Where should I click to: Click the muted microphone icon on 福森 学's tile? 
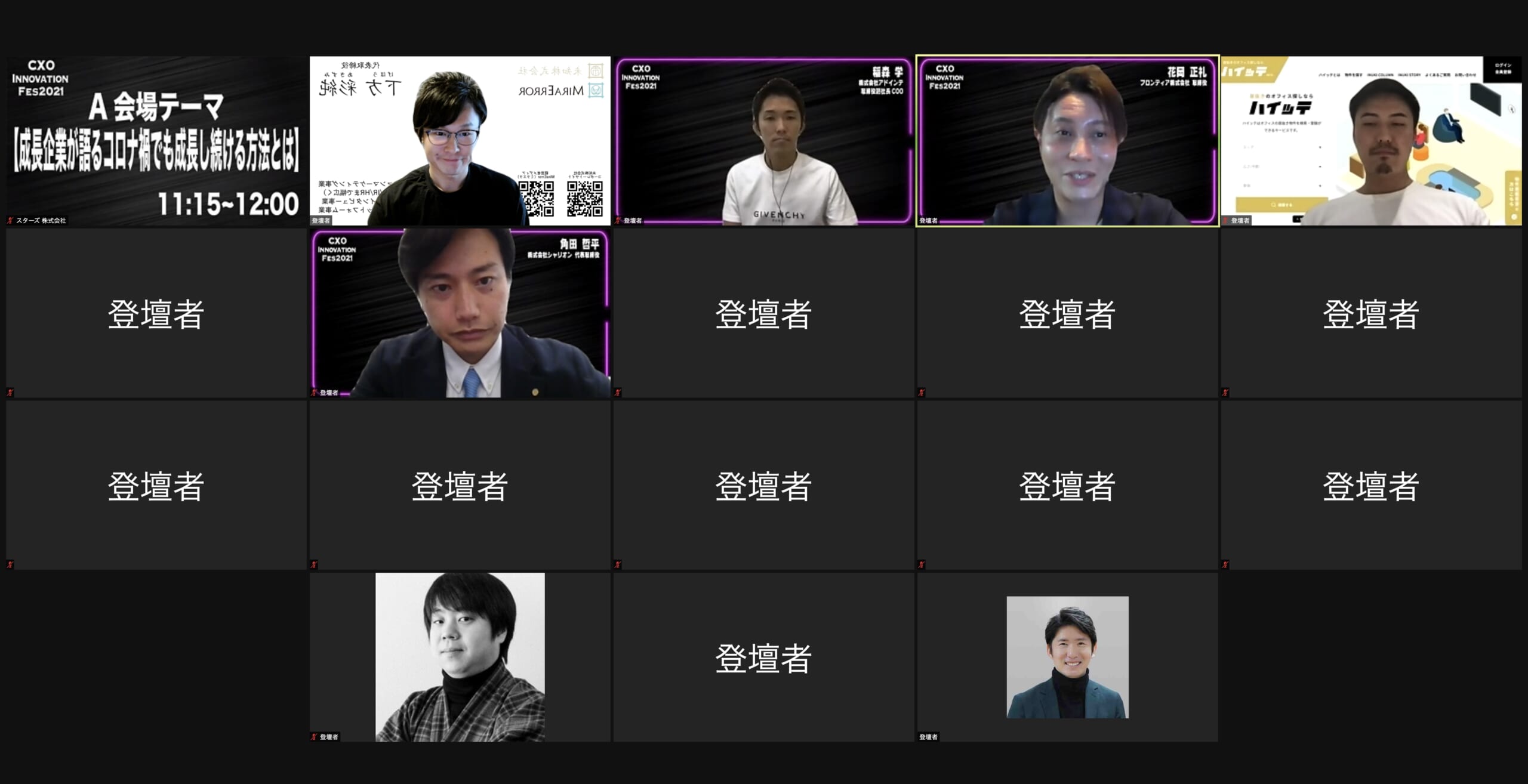(x=618, y=220)
